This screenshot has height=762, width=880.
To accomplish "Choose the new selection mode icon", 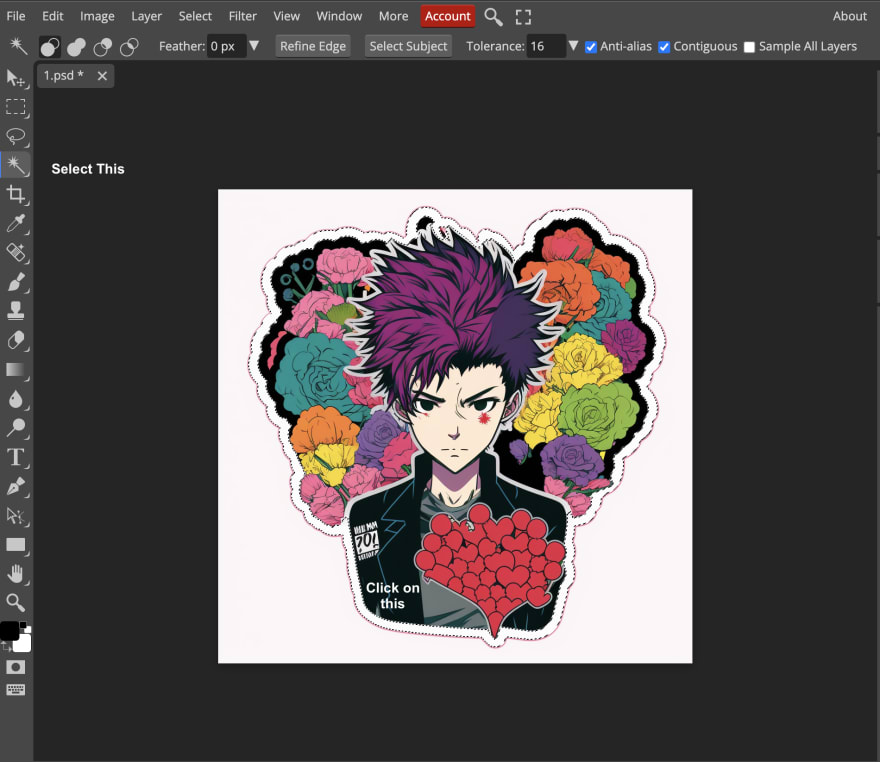I will click(50, 47).
